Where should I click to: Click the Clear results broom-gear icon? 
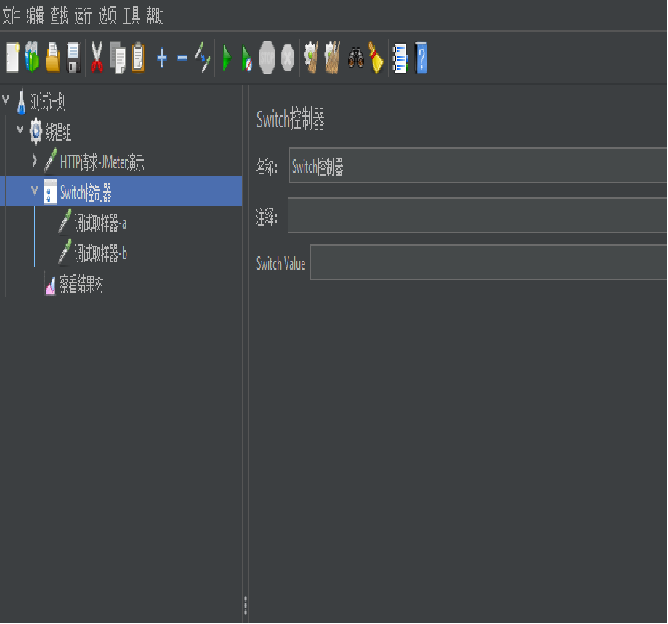311,58
